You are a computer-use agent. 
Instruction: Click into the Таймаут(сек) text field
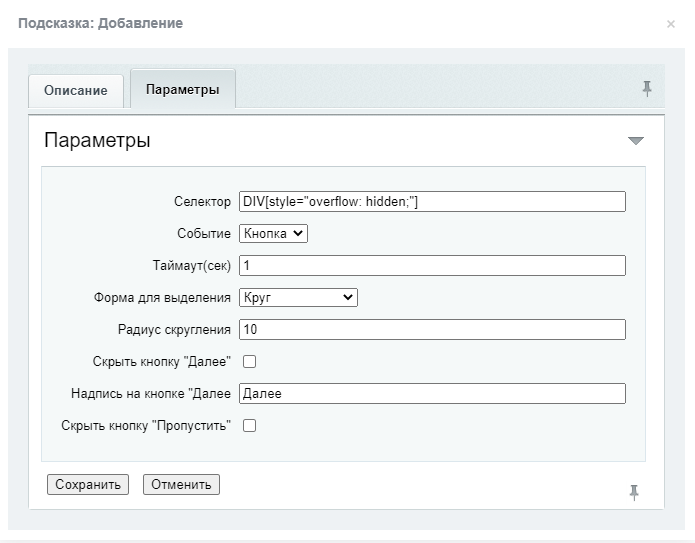point(432,265)
